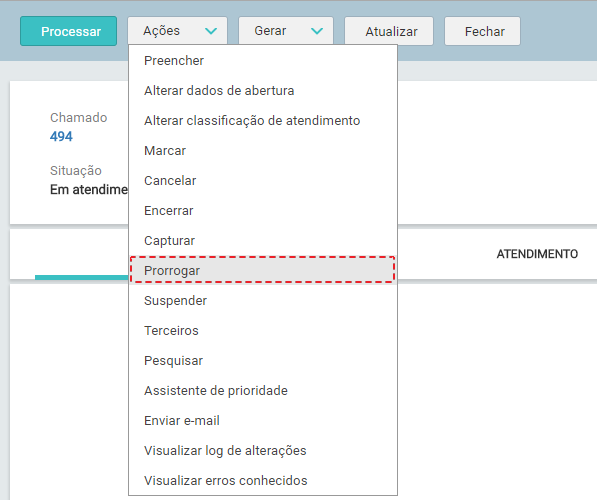Screen dimensions: 597x500
Task: Select the Pesquisar menu option
Action: [x=263, y=361]
